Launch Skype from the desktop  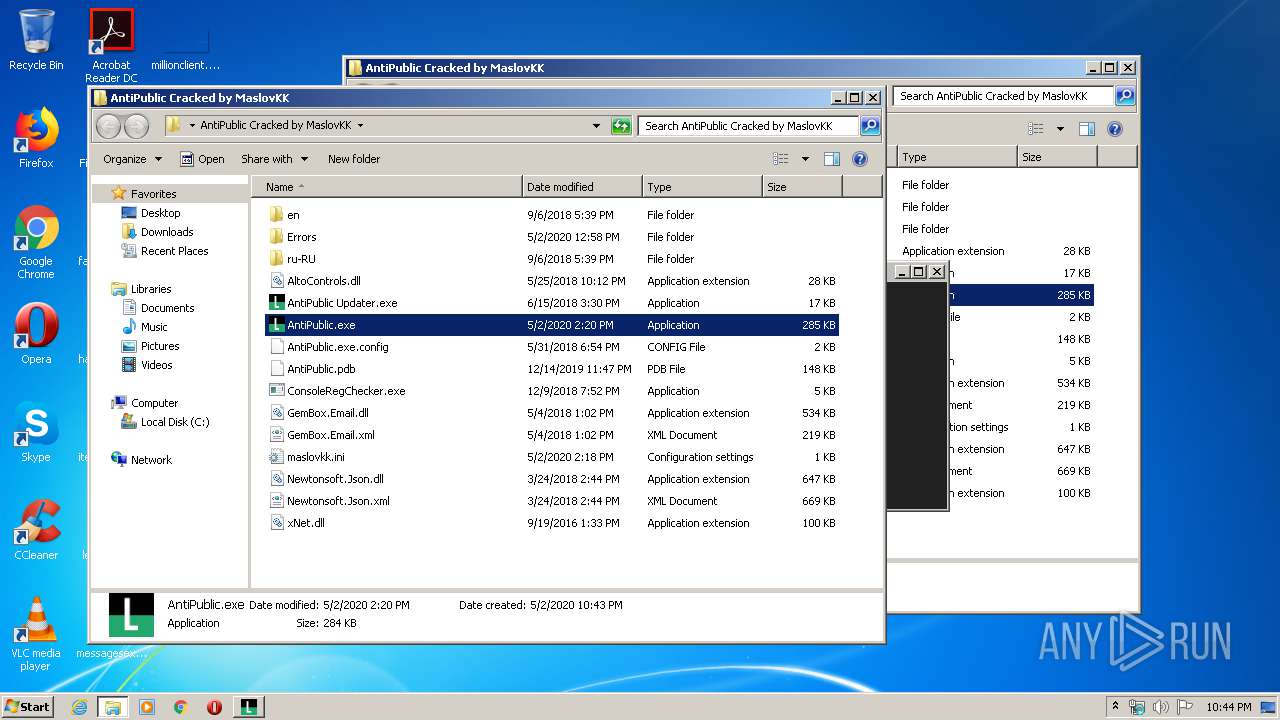tap(36, 432)
